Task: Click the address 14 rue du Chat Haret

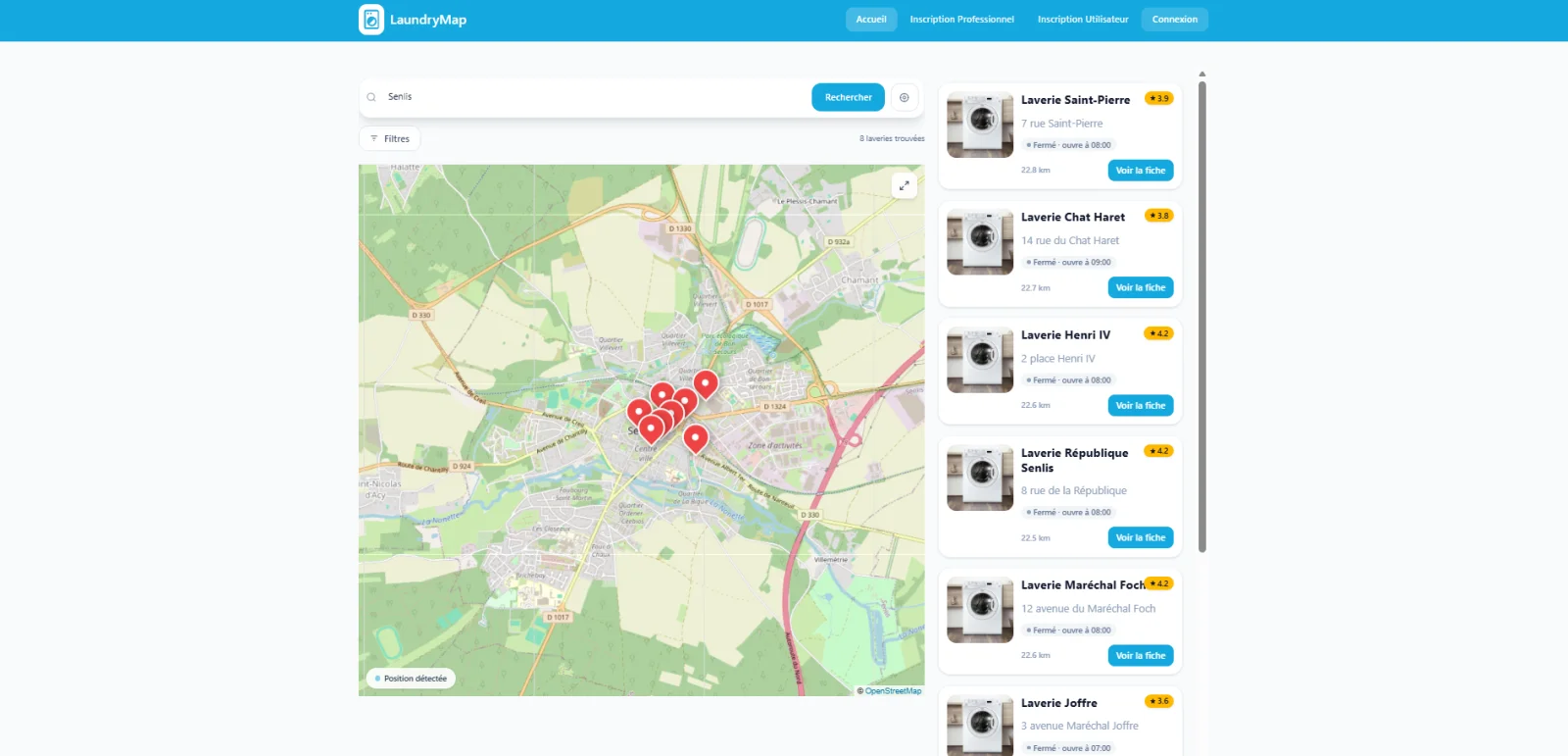Action: [1070, 241]
